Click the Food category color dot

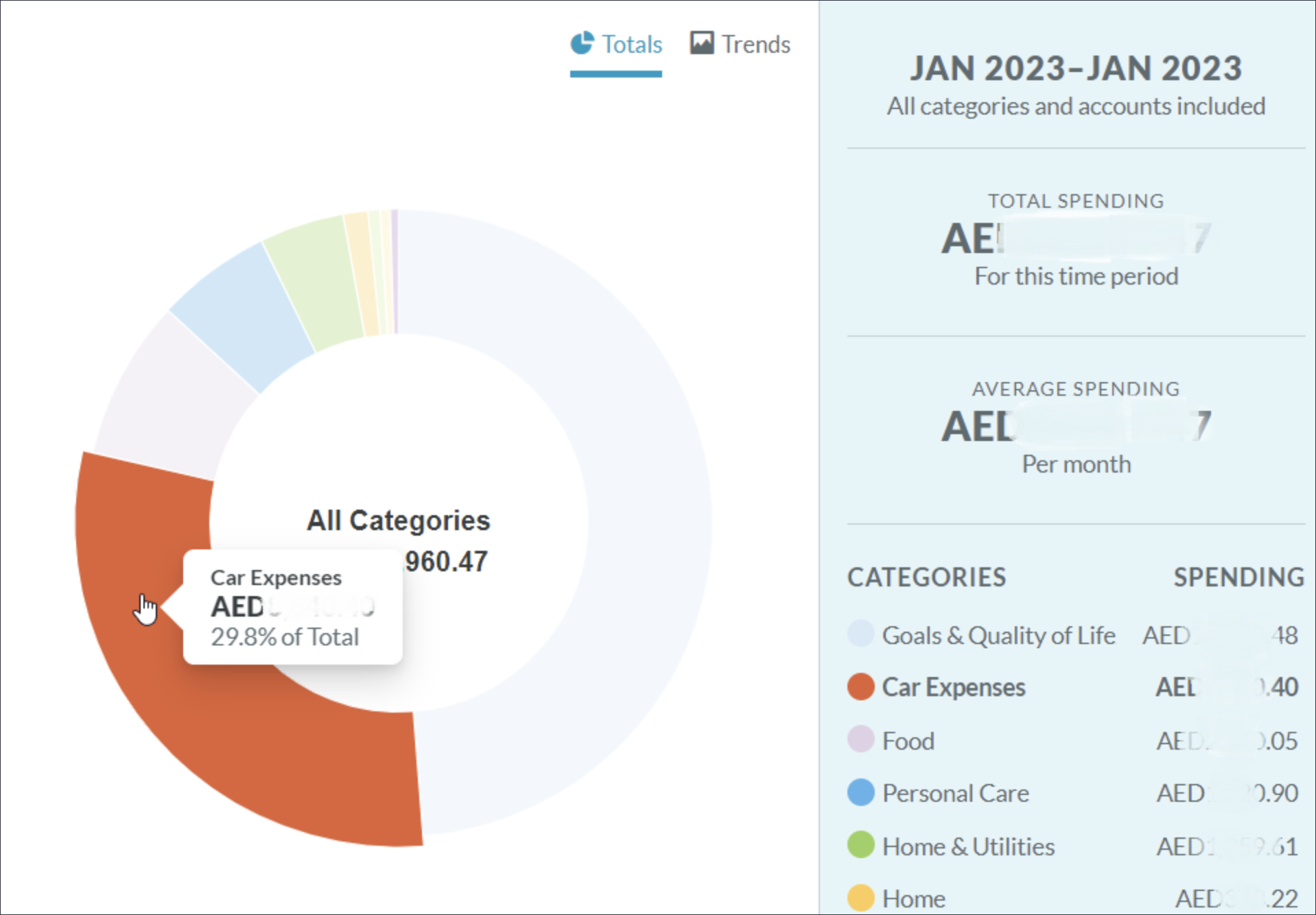(x=860, y=739)
